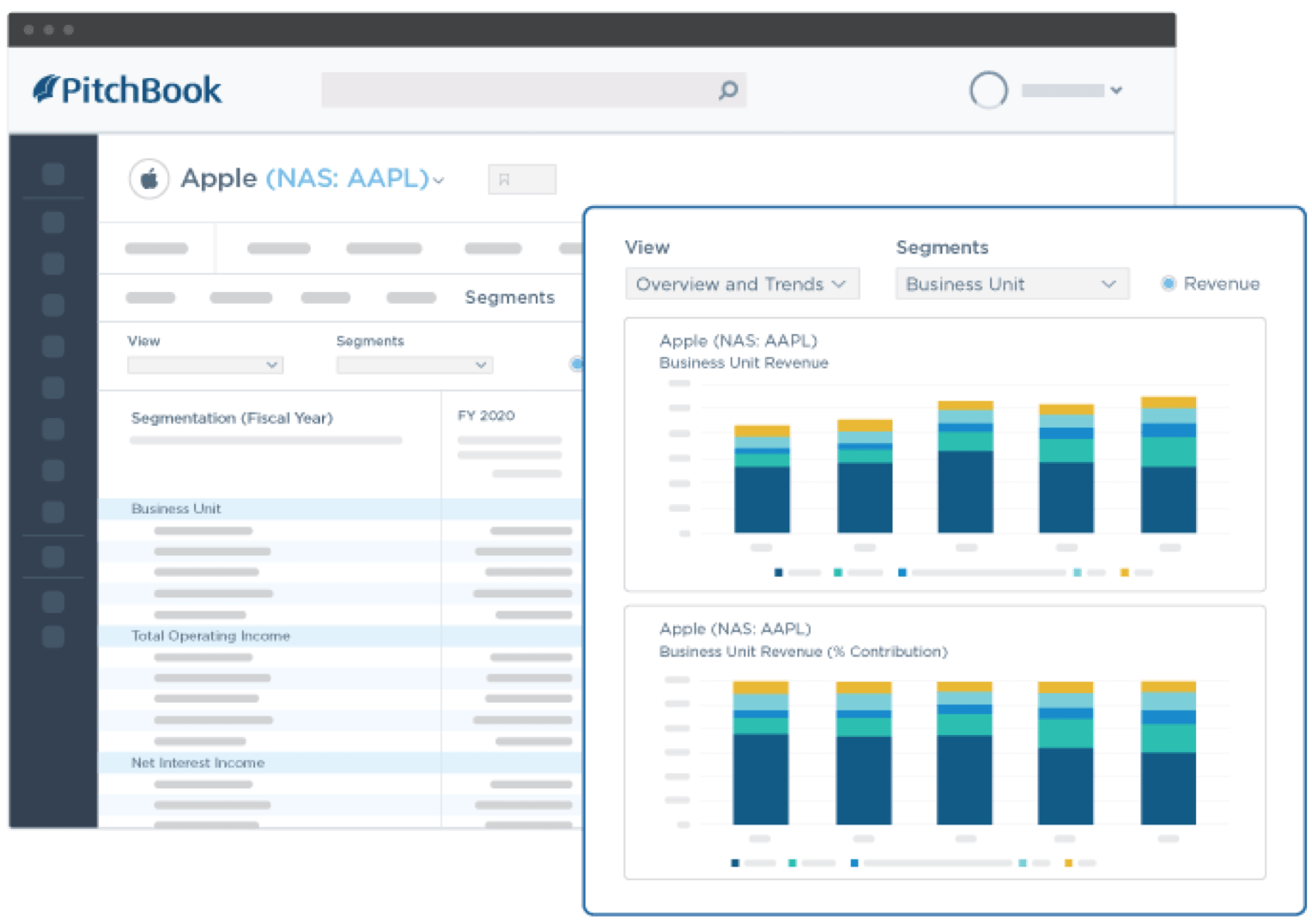Screen dimensions: 1312x924
Task: Click yellow legend swatch in % Contribution chart
Action: (x=1068, y=863)
